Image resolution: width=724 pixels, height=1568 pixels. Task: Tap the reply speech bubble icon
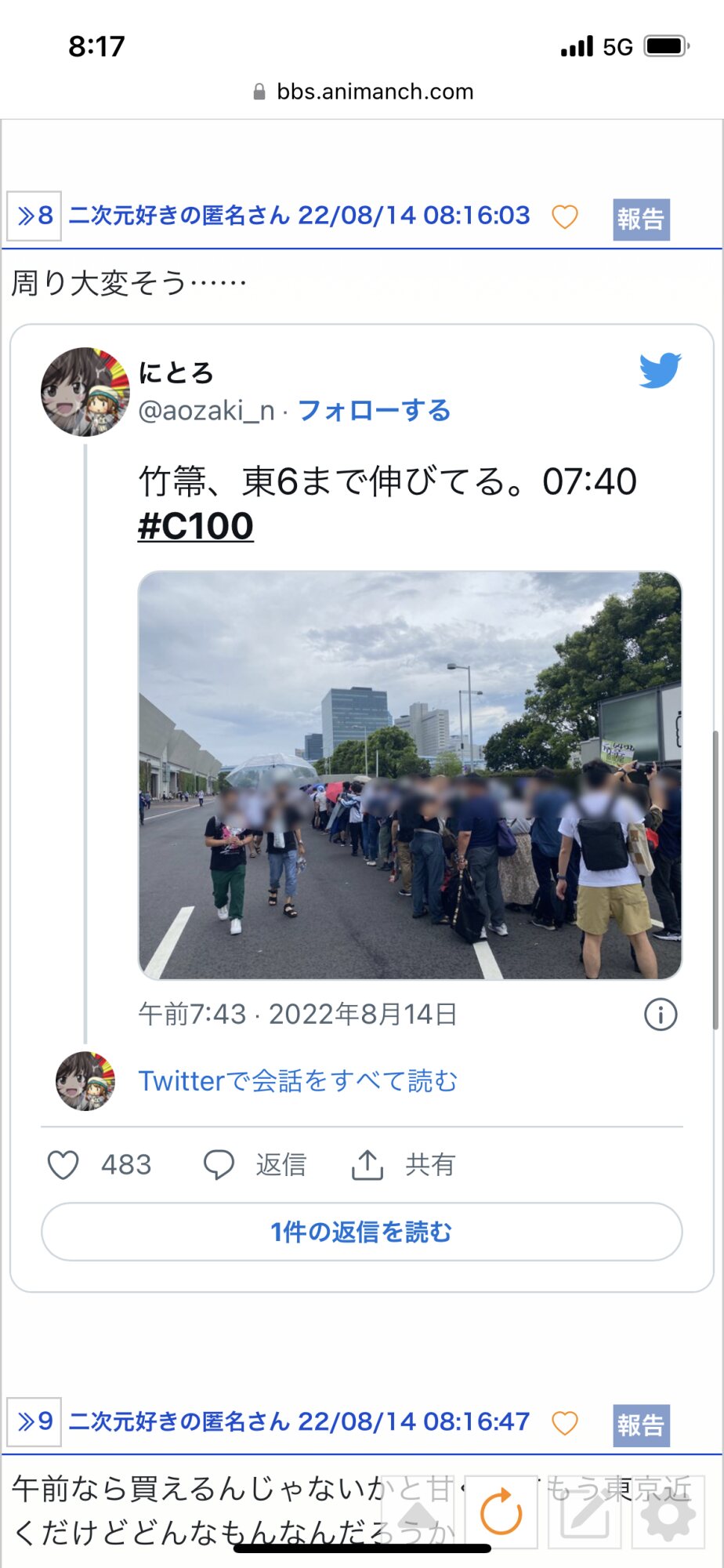point(219,1165)
